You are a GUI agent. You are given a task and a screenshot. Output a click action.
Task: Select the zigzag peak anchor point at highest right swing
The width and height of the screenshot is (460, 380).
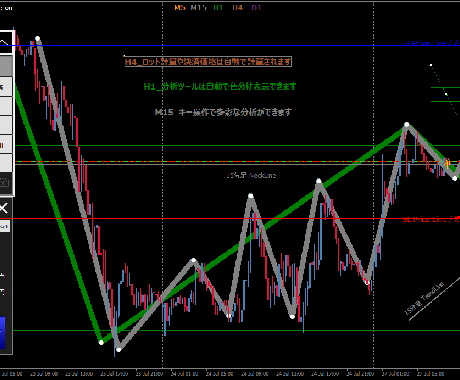(407, 124)
